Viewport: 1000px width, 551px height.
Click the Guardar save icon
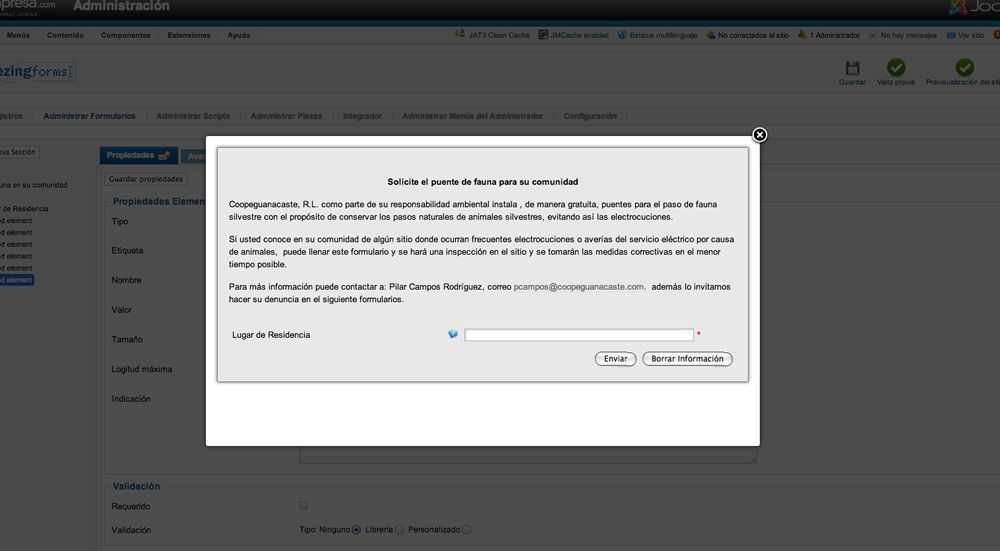point(852,68)
